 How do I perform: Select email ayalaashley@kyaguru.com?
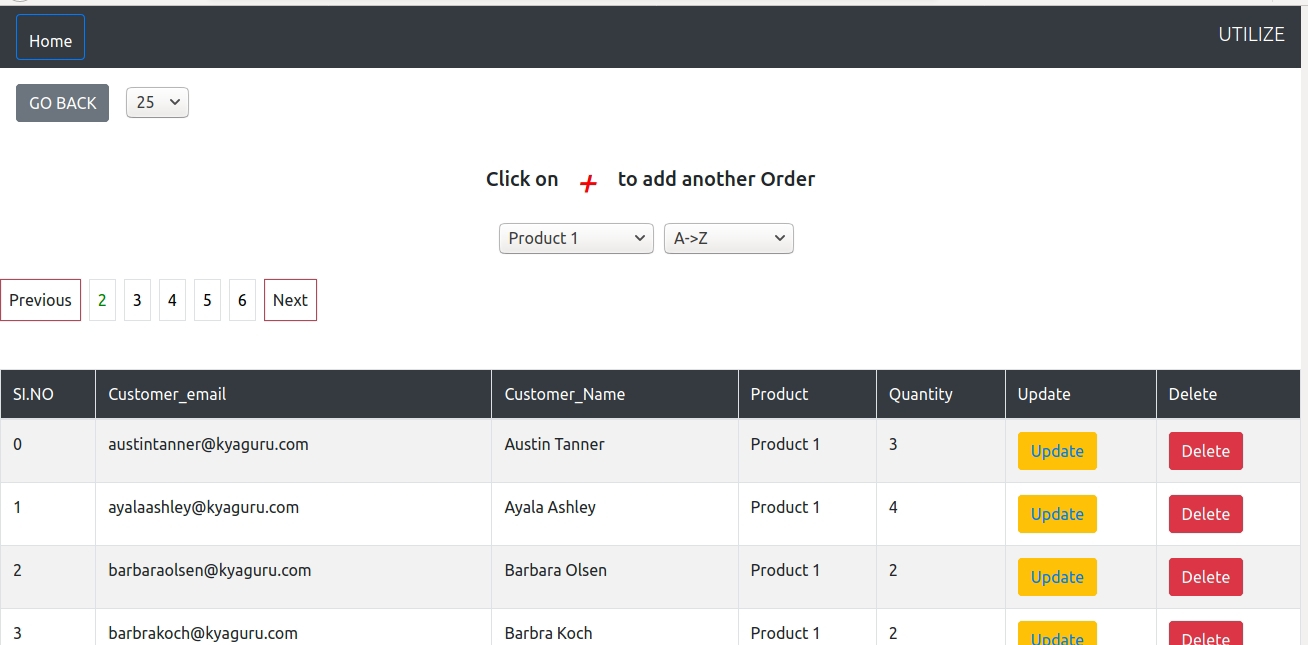pos(203,507)
